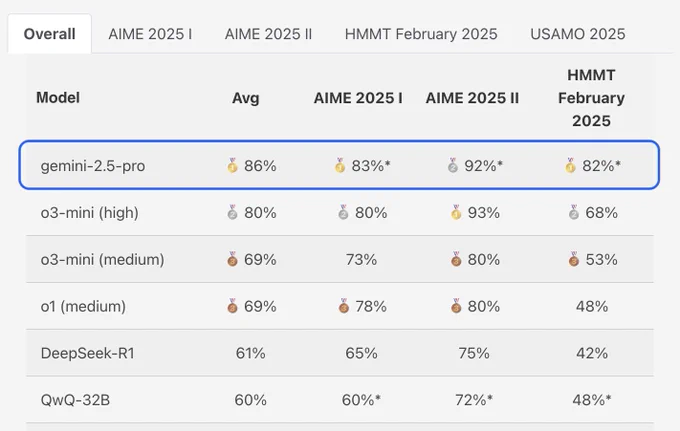Select the Overall tab
This screenshot has width=680, height=431.
[49, 34]
